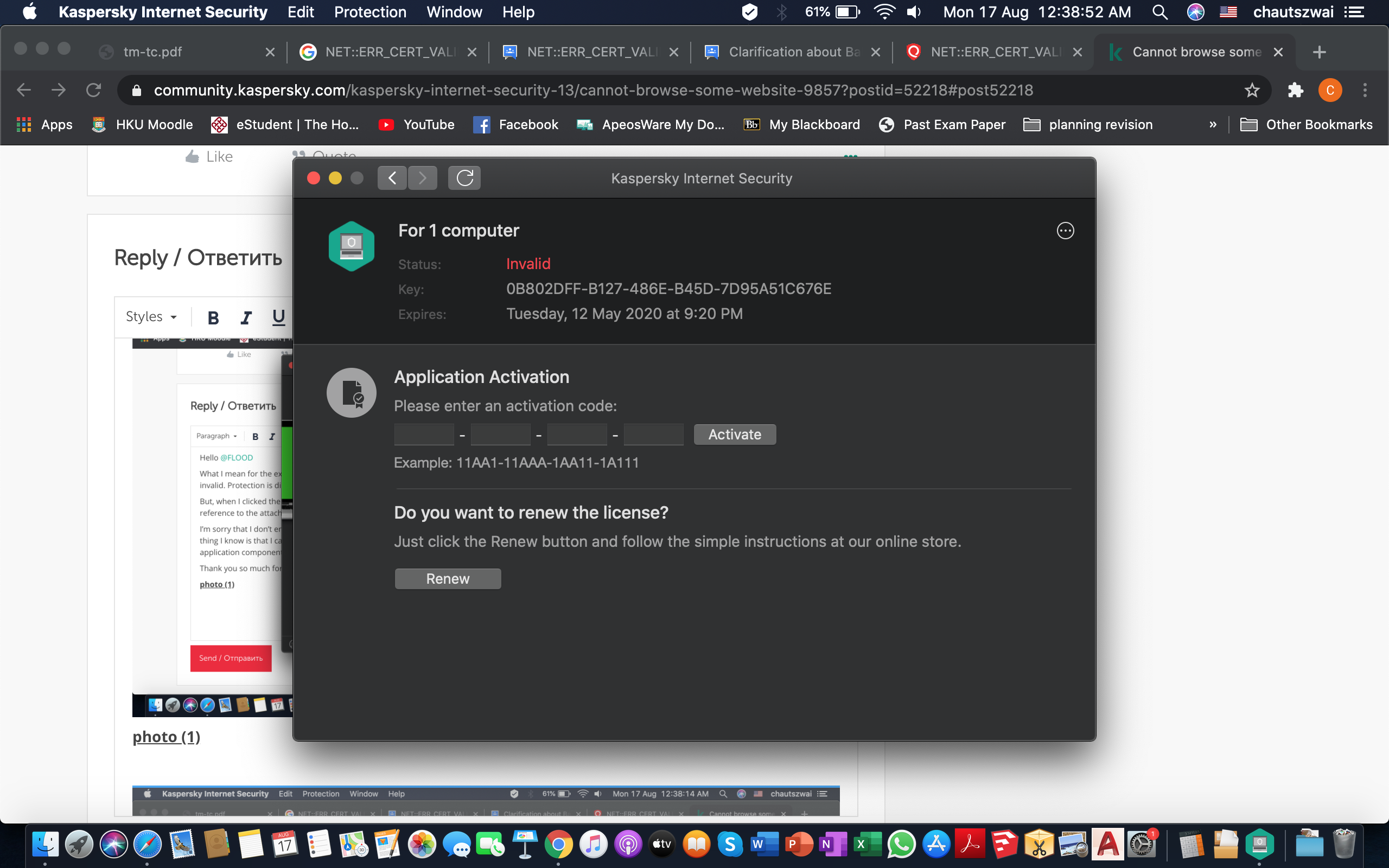Click the Chrome address bar URL
Screen dimensions: 1389x868
[593, 90]
